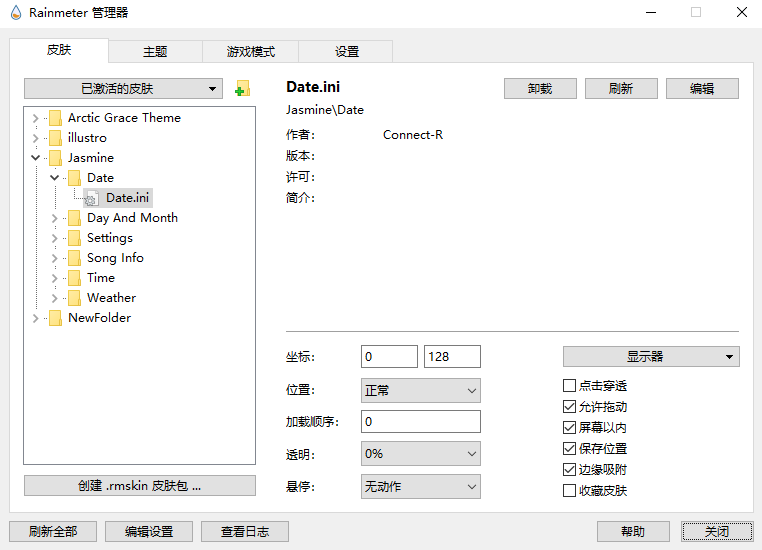Switch to the 主题 tab
762x550 pixels.
(x=155, y=52)
